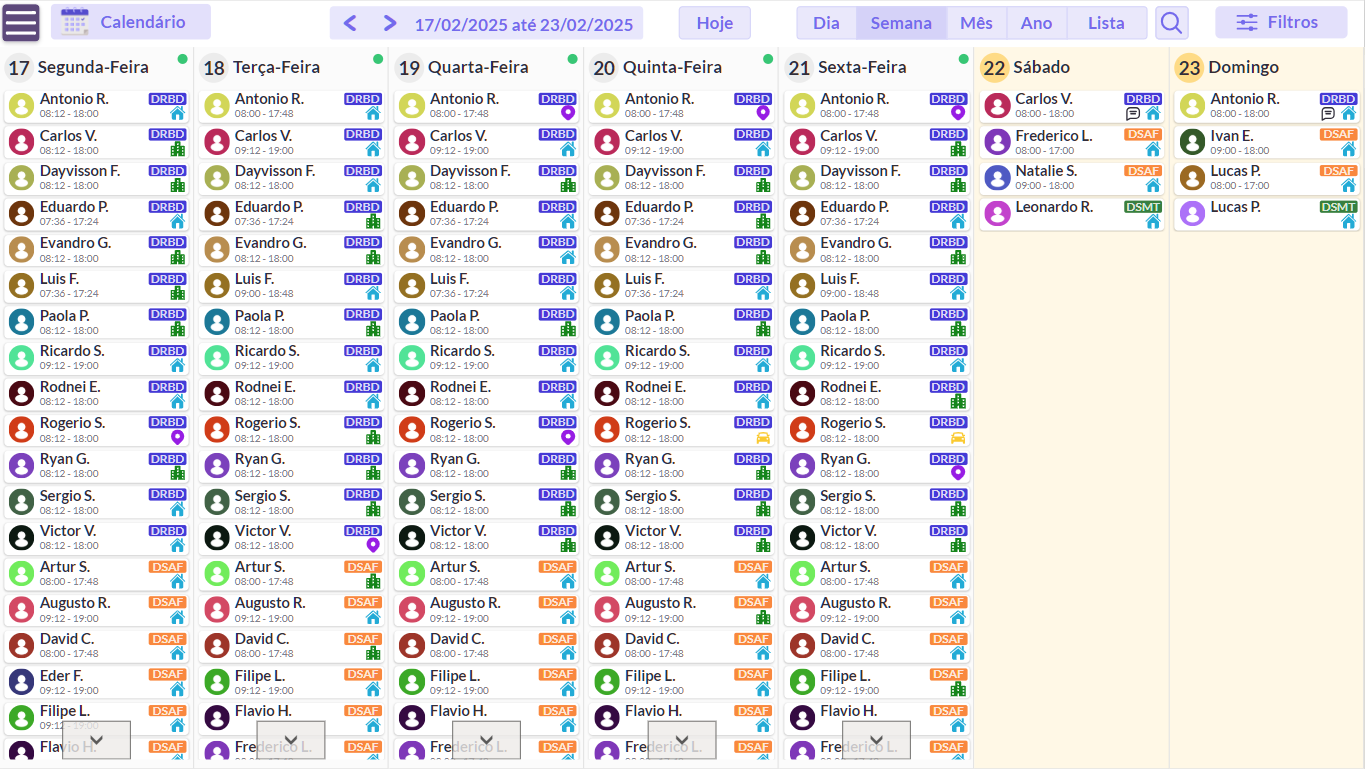1365x769 pixels.
Task: Click location pin icon for Ryan G. Friday
Action: (958, 473)
